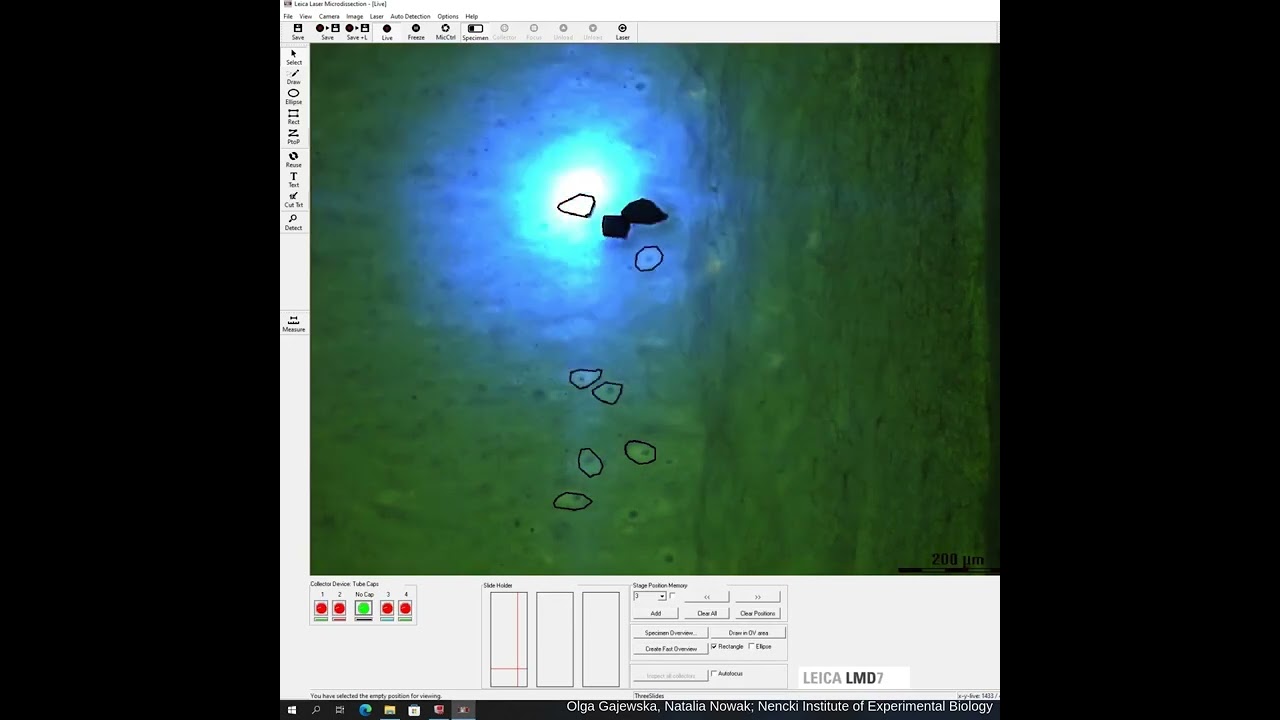Open MicCtrl microscope control

point(446,32)
